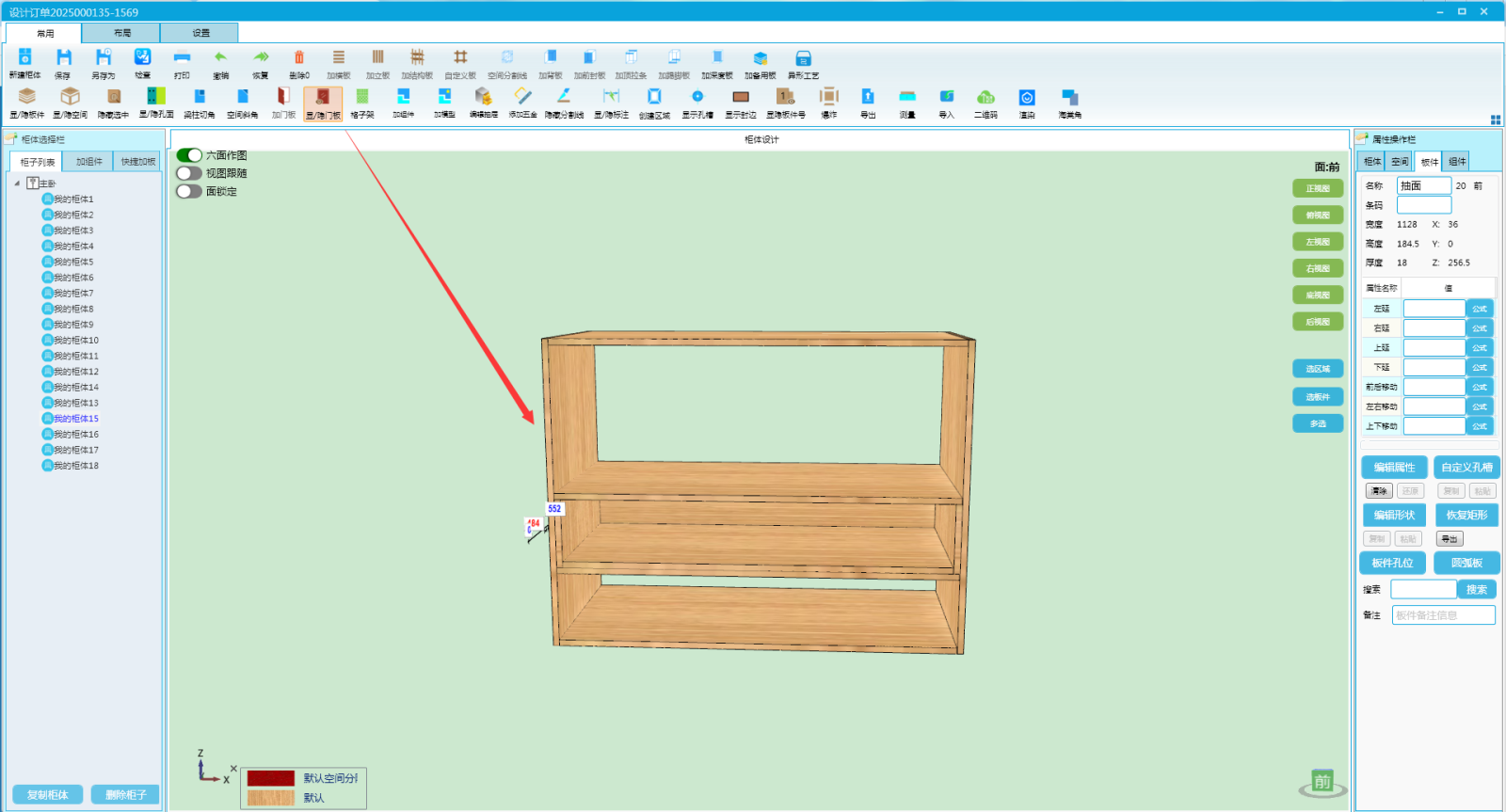Click the 测量 measure icon
The image size is (1506, 812).
[x=907, y=96]
